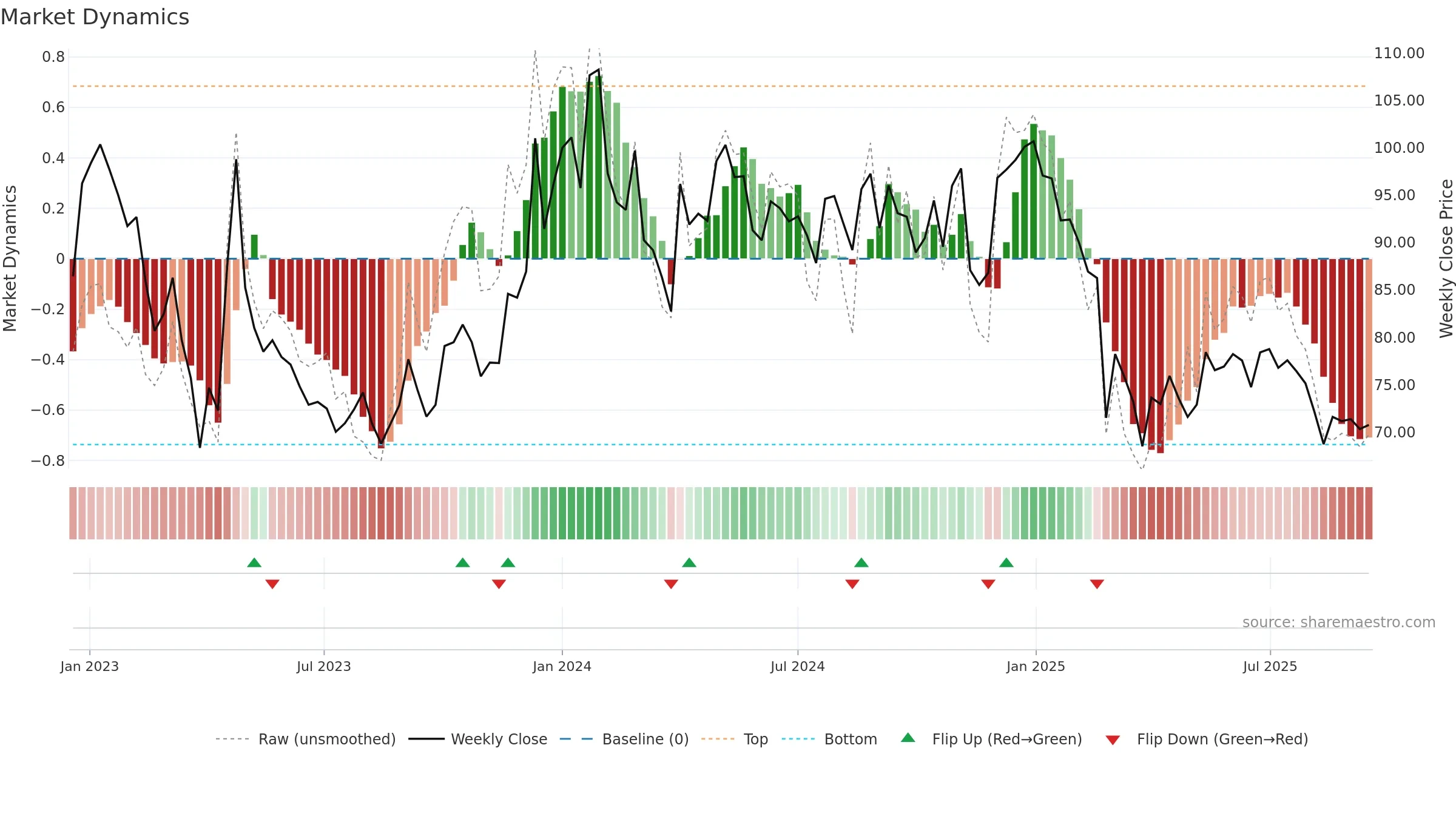Click the Jul 2023 x-axis label
This screenshot has width=1456, height=819.
click(324, 666)
